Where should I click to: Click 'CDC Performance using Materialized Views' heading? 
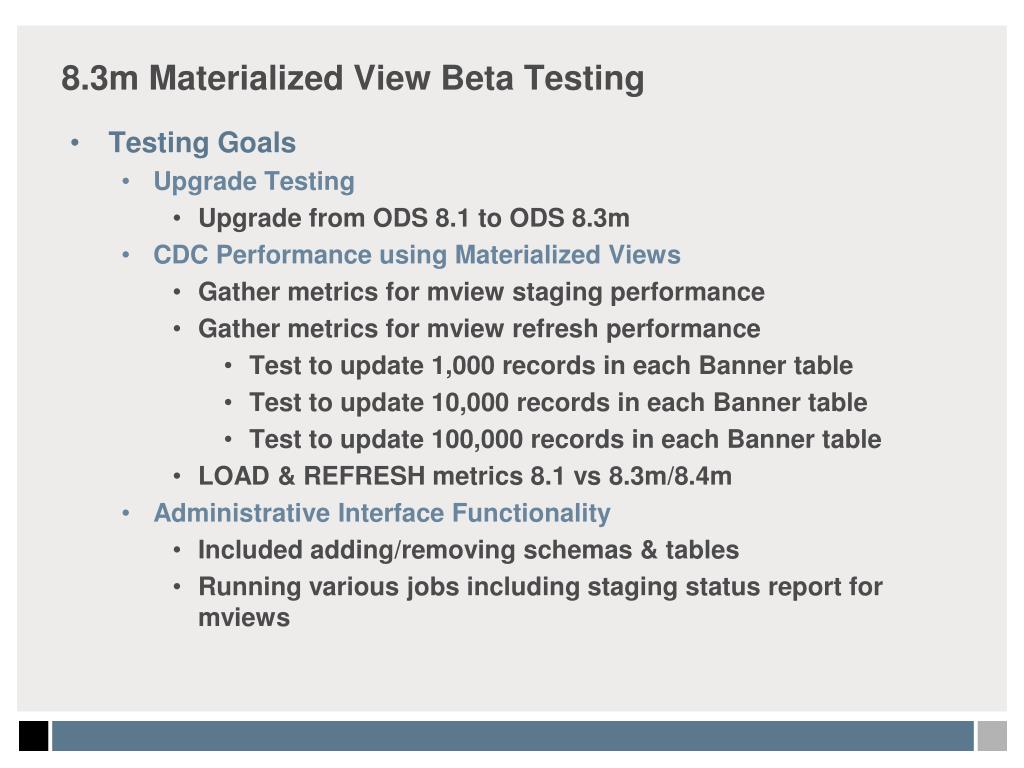(417, 255)
